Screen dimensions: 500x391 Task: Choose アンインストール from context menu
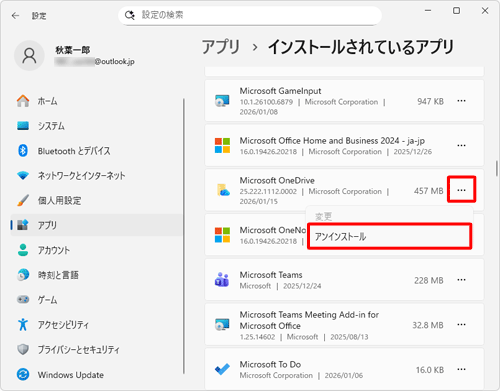(389, 237)
